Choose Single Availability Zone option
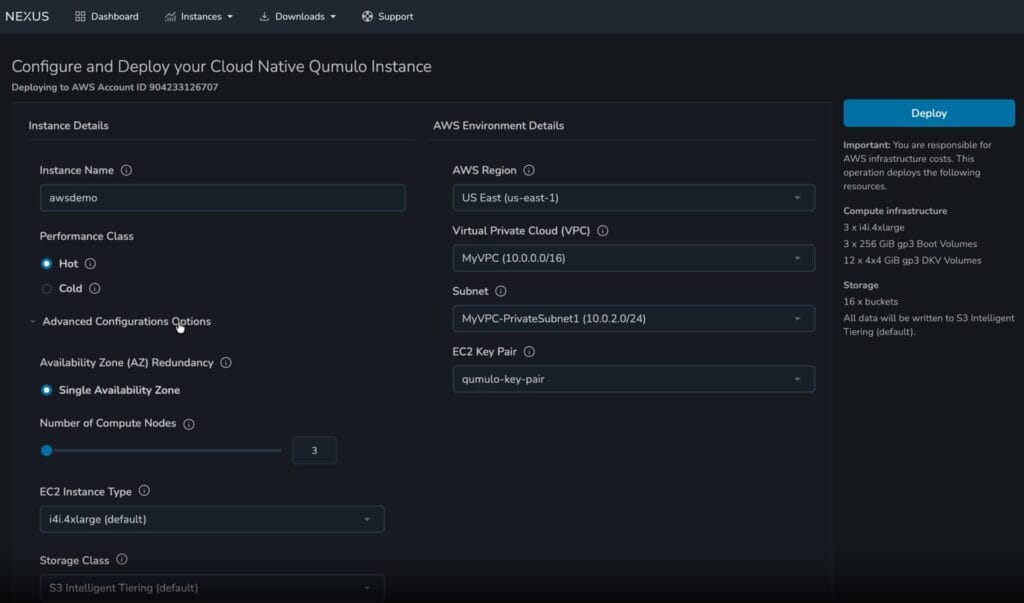This screenshot has height=603, width=1024. pyautogui.click(x=46, y=390)
